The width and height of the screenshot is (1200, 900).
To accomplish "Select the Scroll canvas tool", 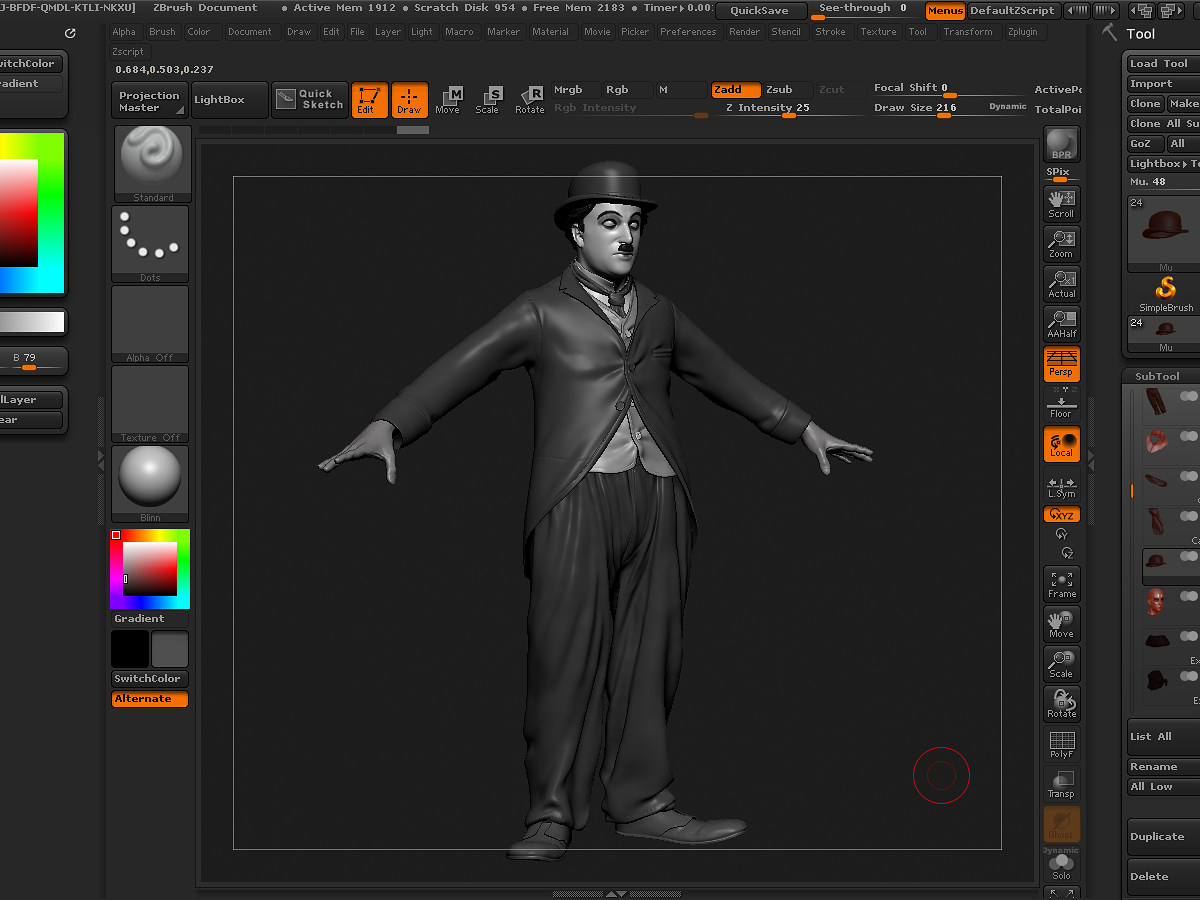I will 1061,204.
